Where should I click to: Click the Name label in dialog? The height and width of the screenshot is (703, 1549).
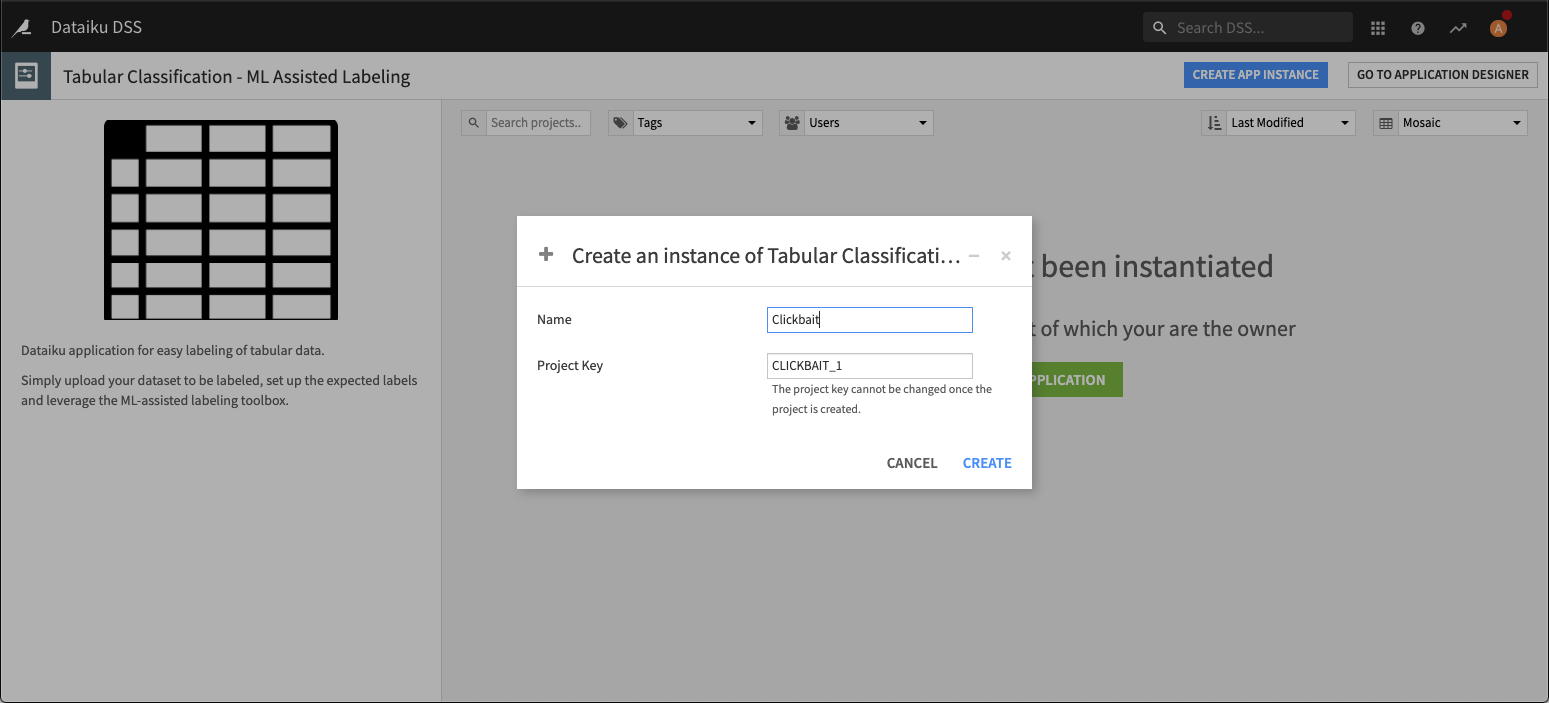coord(554,320)
